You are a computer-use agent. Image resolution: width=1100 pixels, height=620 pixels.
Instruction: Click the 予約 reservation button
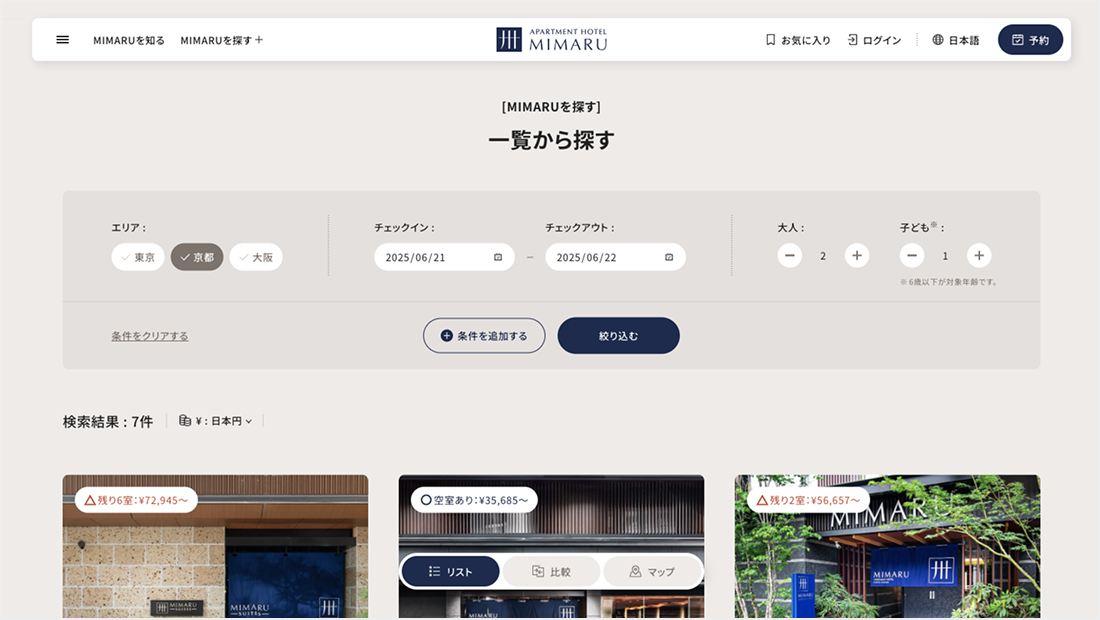click(1030, 40)
